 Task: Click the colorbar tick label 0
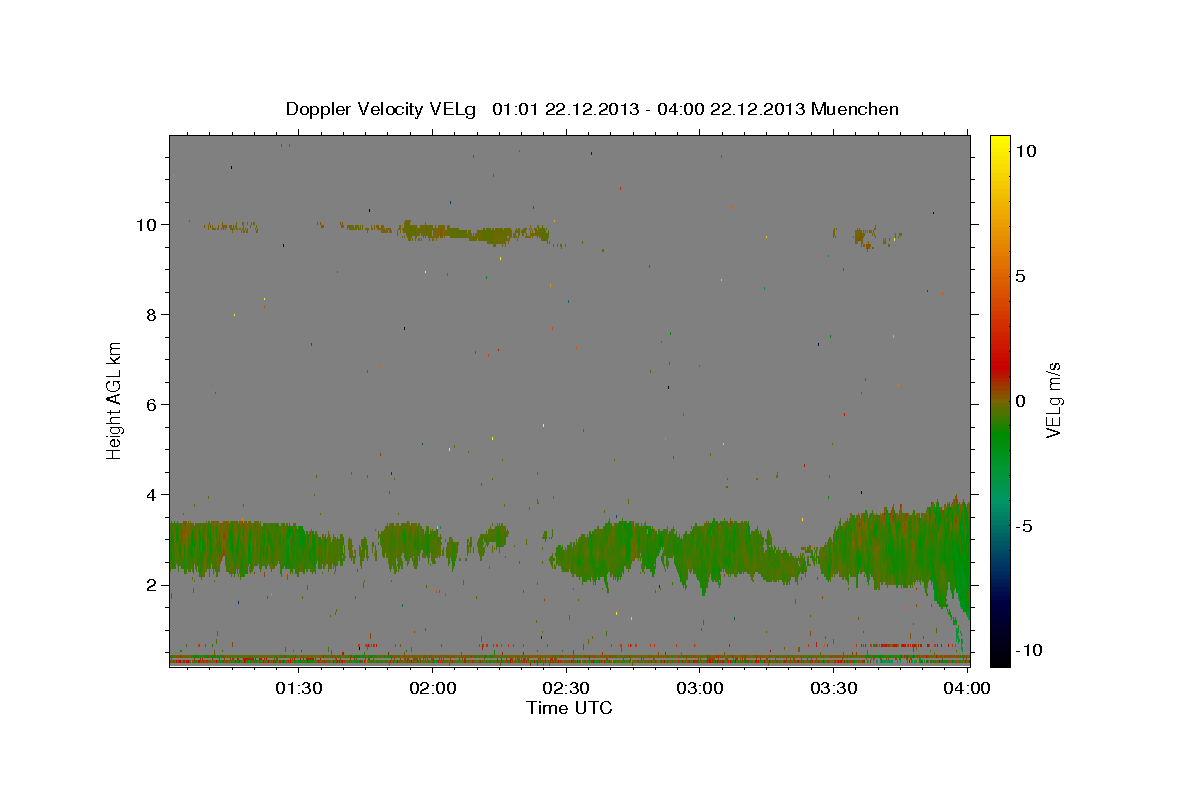click(x=1020, y=401)
